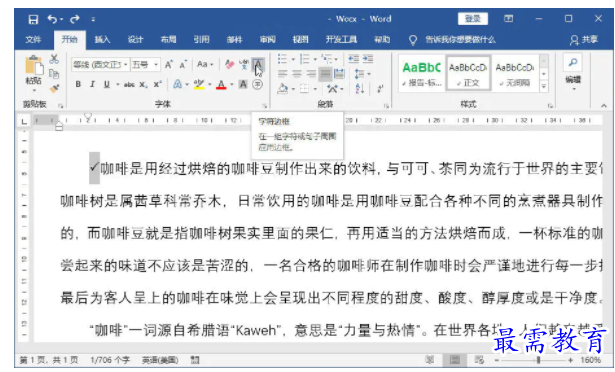Show or hide paragraph marks

380,89
